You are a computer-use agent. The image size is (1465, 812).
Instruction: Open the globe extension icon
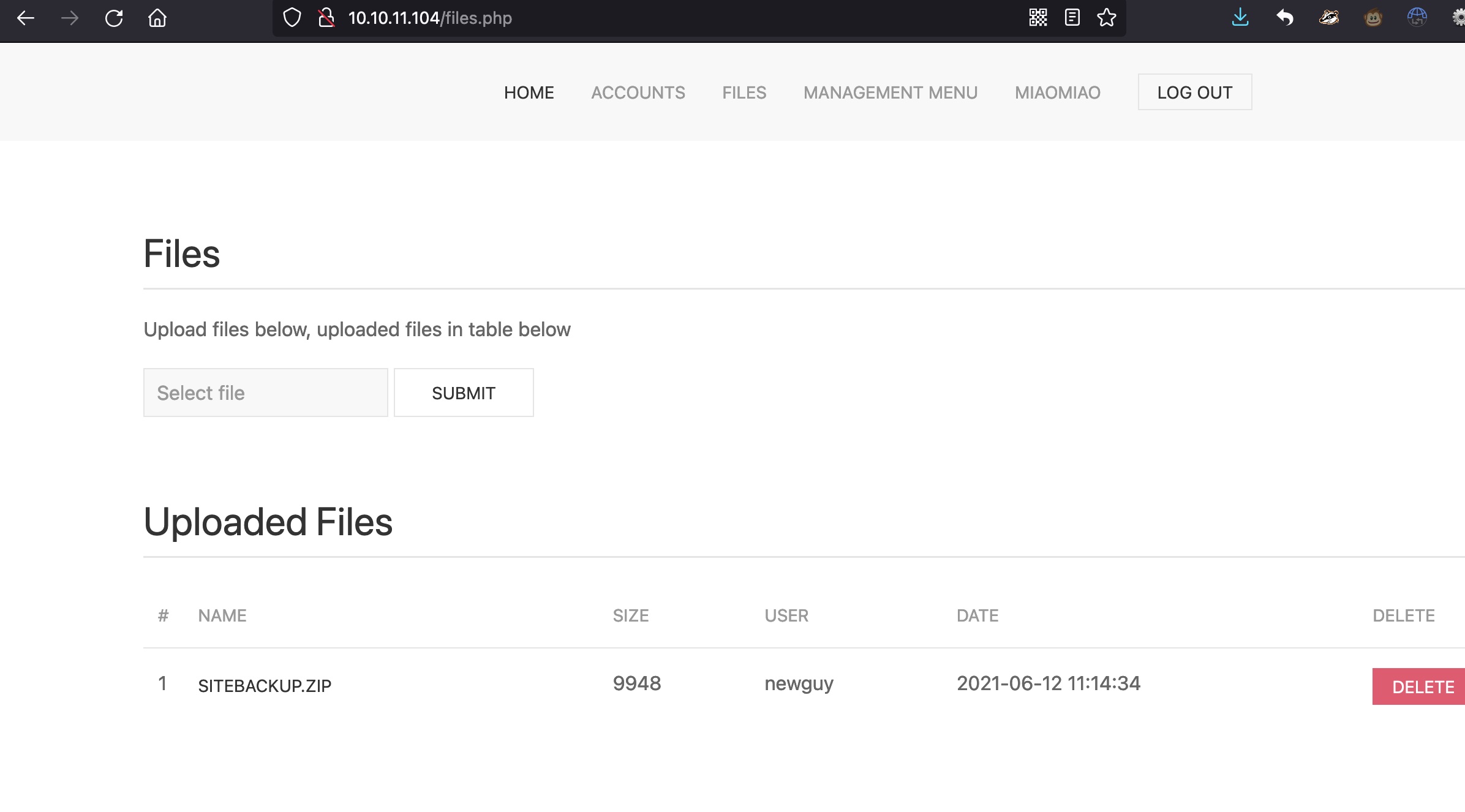click(x=1417, y=18)
